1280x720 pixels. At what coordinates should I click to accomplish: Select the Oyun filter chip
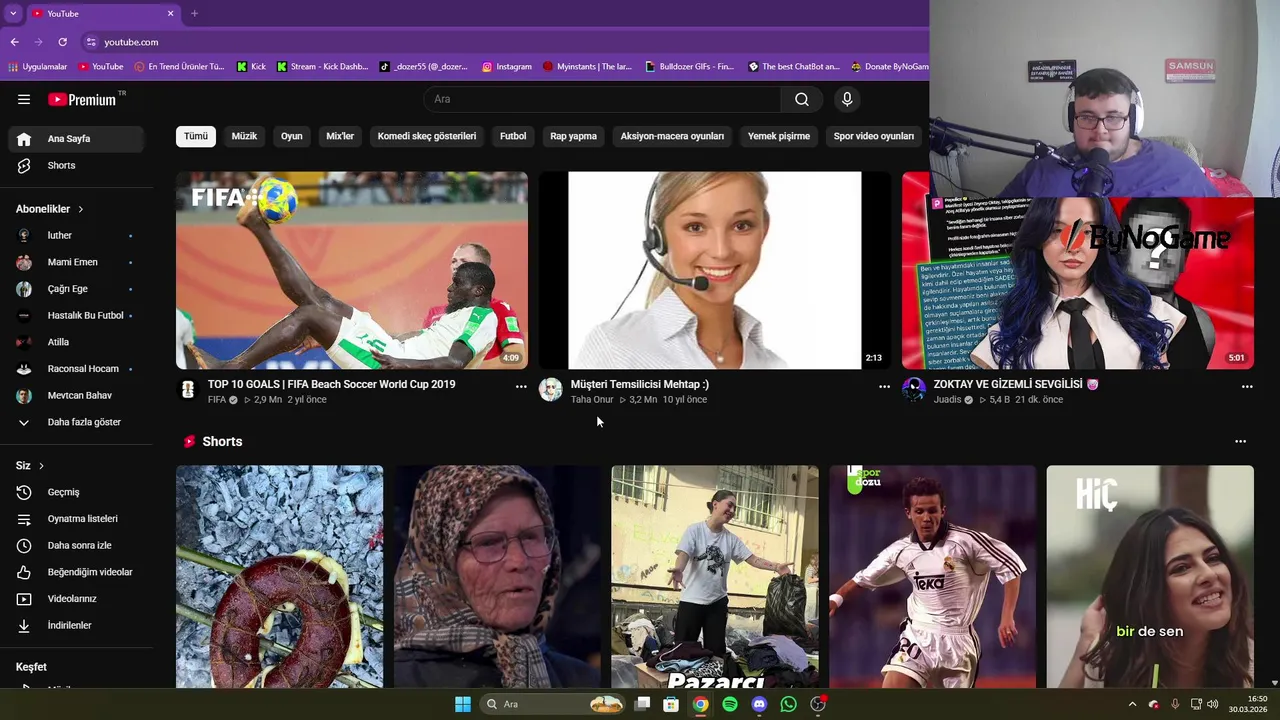(x=292, y=136)
